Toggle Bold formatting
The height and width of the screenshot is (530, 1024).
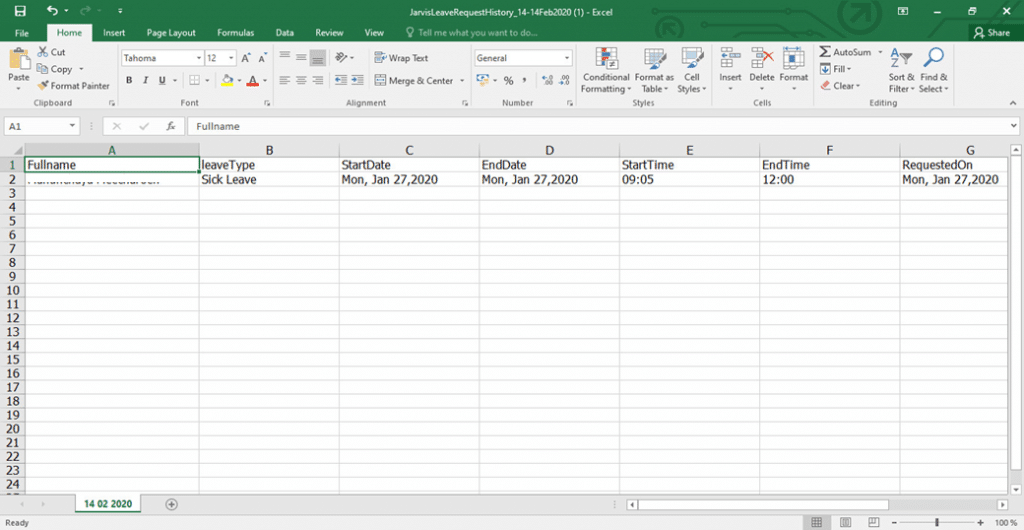tap(130, 81)
